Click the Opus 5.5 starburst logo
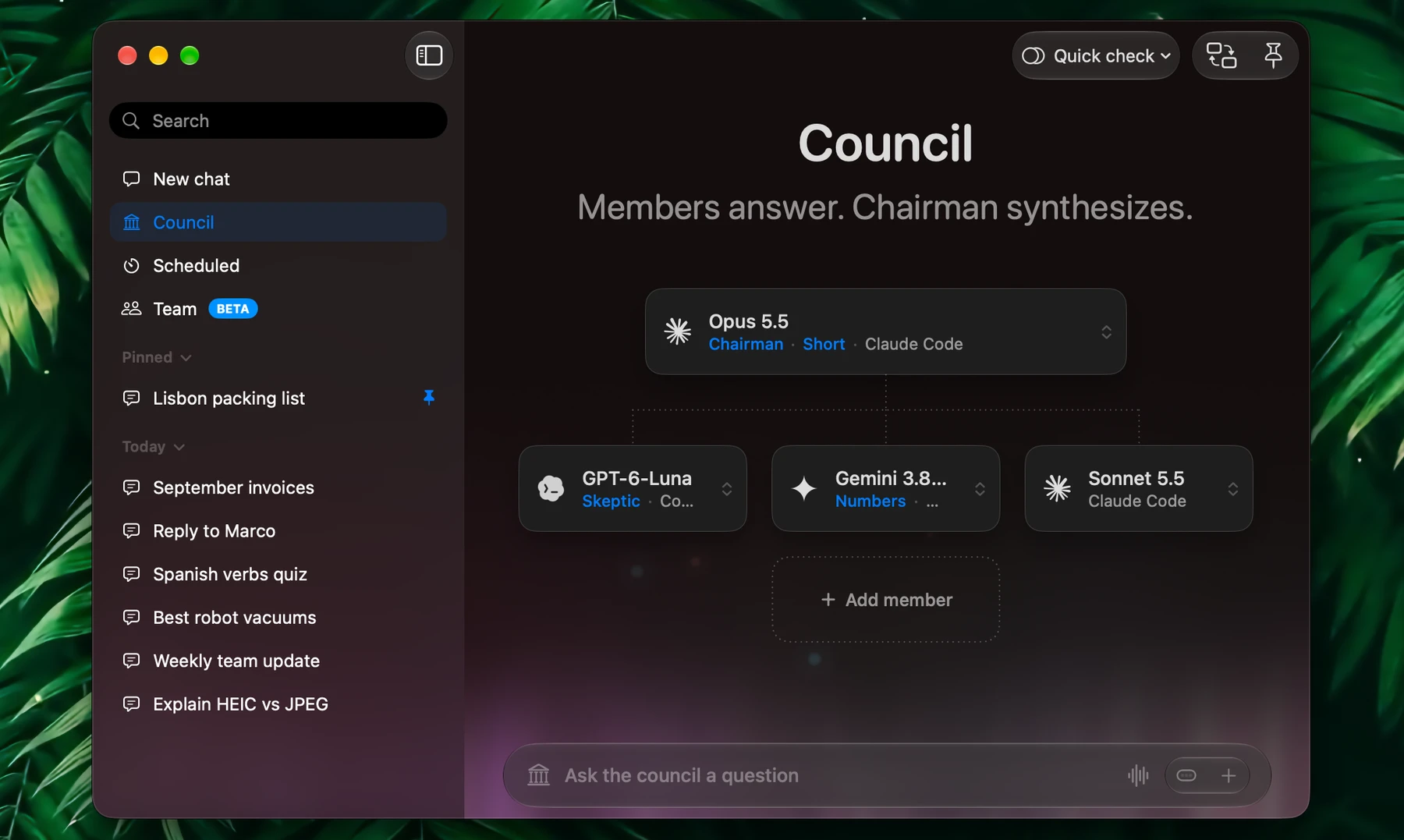 pyautogui.click(x=677, y=331)
